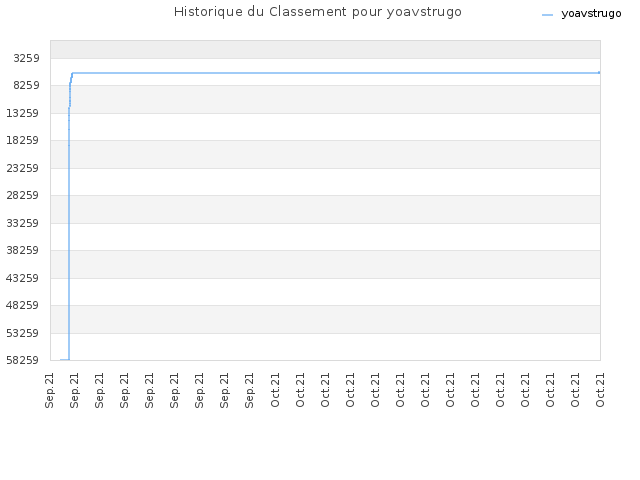640x480 pixels.
Task: Click the flat start segment of the line at 58259
Action: 64,360
